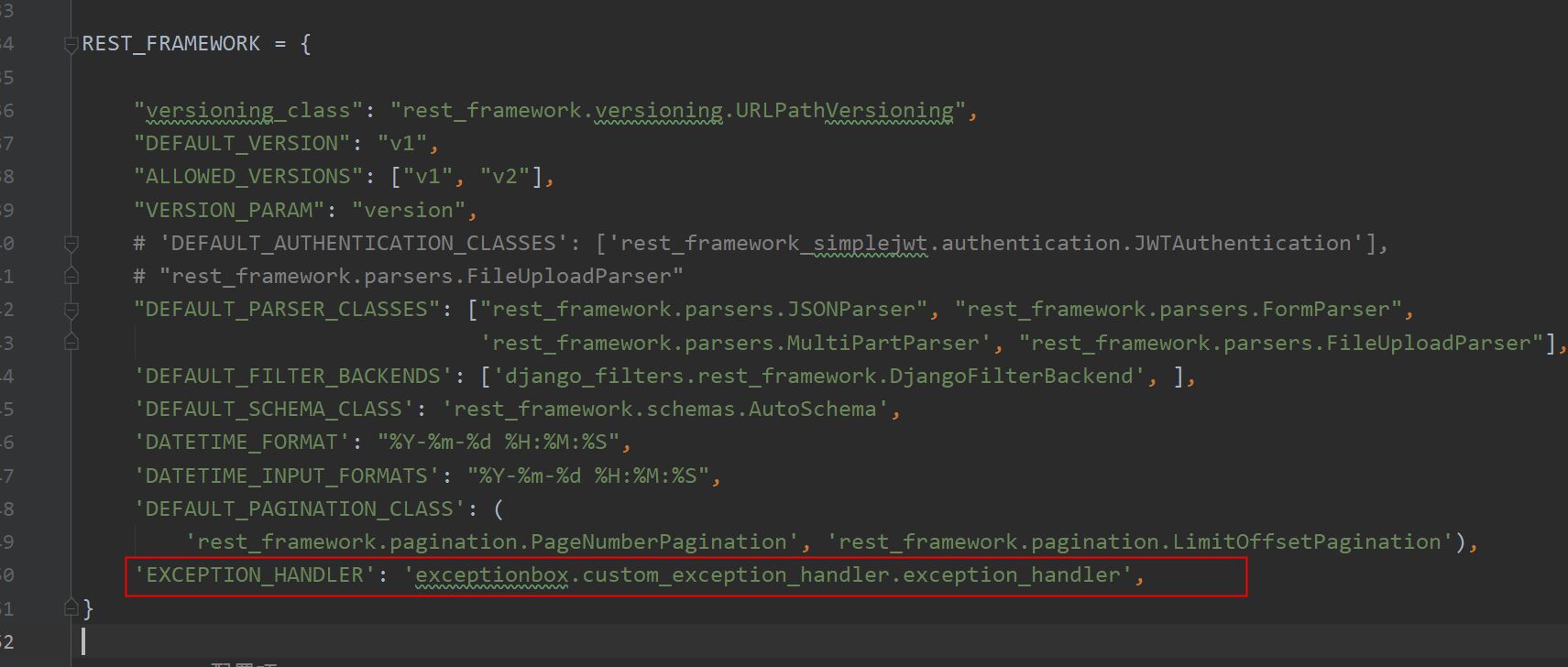Toggle fold marker on the MultiPartParser line
The image size is (1568, 667).
click(x=71, y=342)
